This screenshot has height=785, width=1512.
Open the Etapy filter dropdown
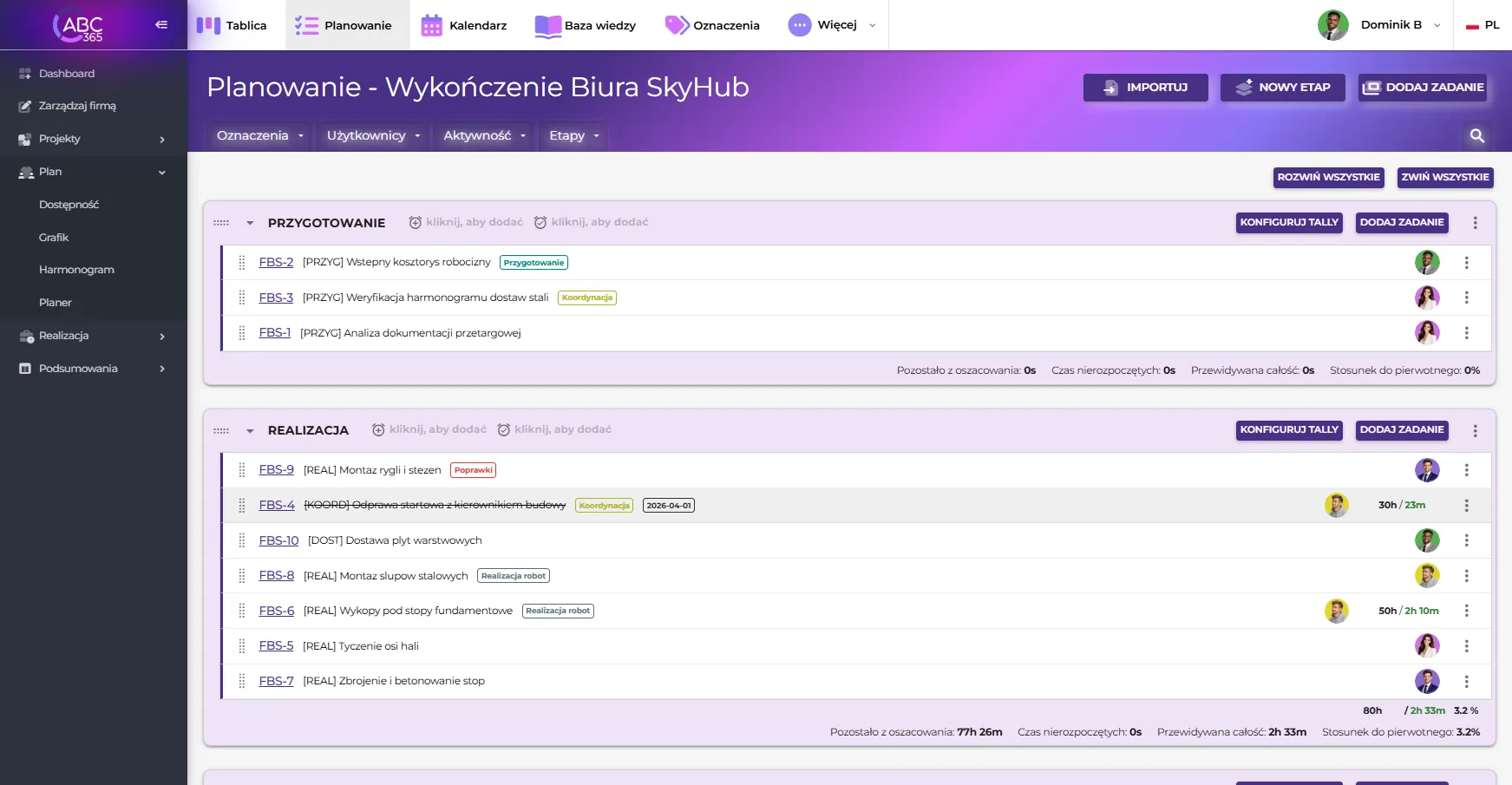click(574, 135)
